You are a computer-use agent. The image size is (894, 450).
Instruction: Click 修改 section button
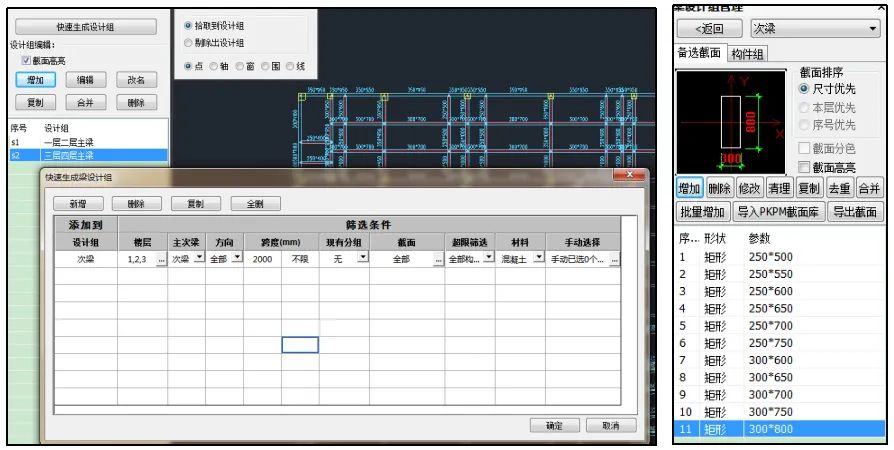pos(749,188)
